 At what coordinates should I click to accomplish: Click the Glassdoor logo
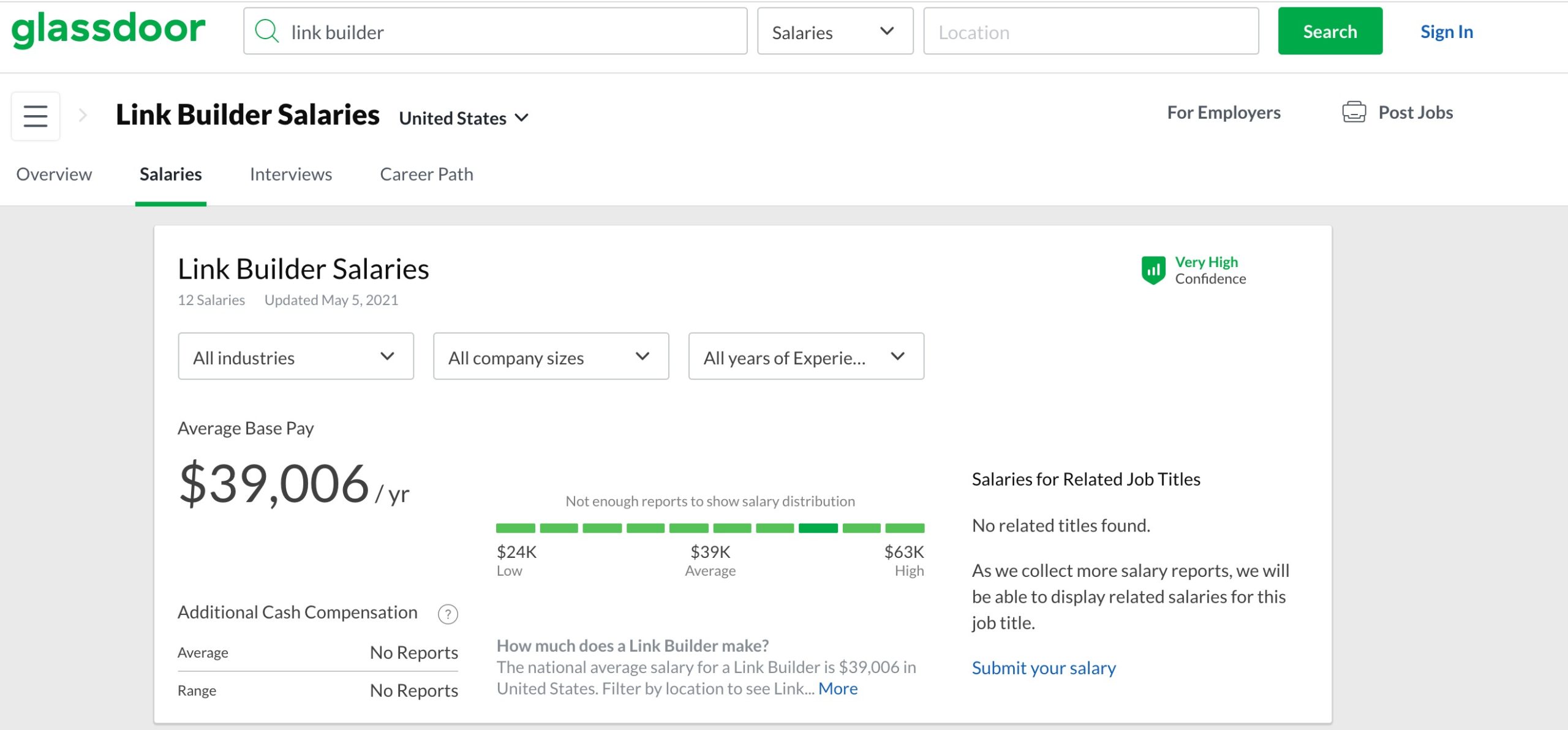[108, 29]
